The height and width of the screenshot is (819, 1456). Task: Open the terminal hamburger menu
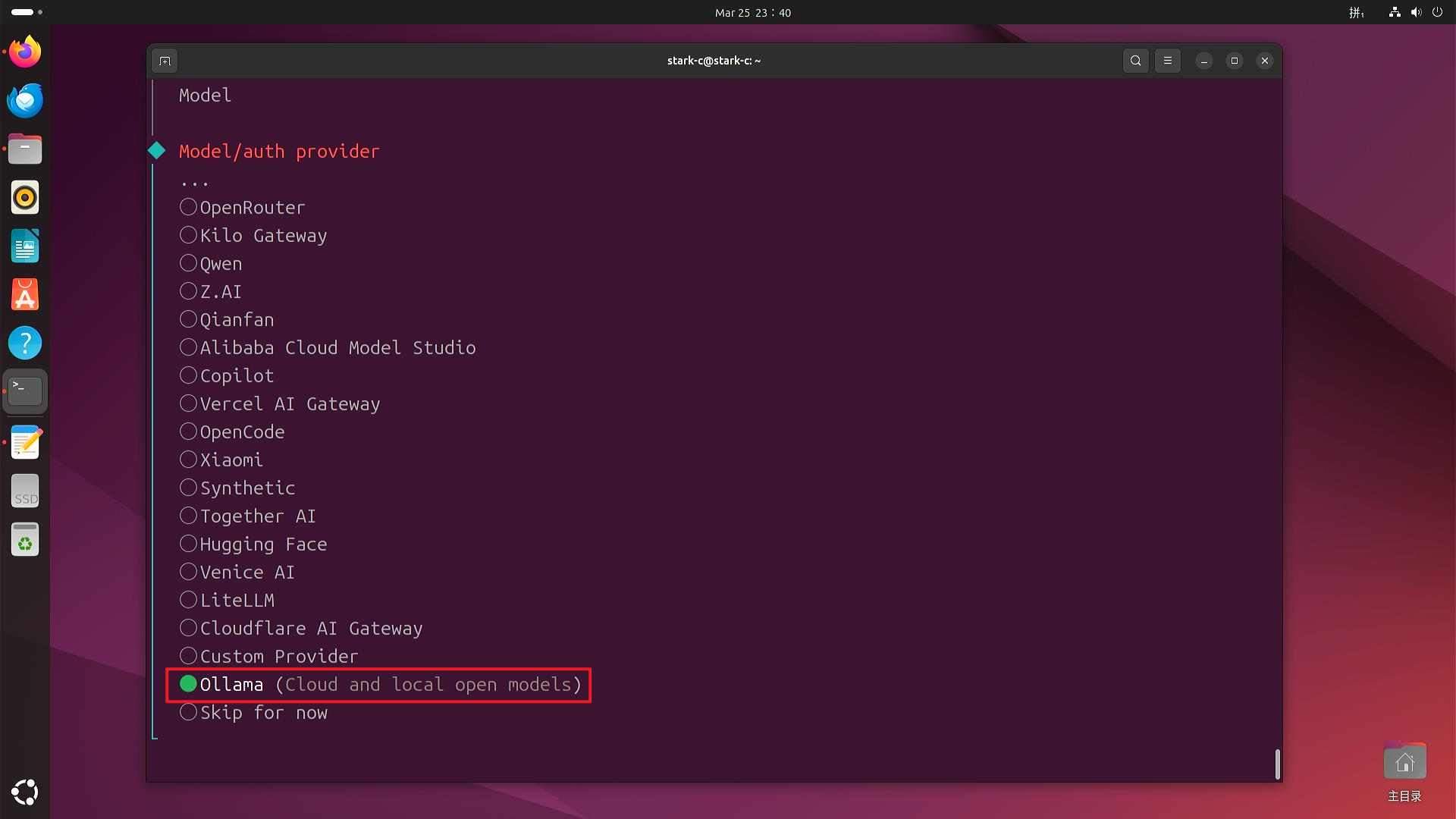1168,61
